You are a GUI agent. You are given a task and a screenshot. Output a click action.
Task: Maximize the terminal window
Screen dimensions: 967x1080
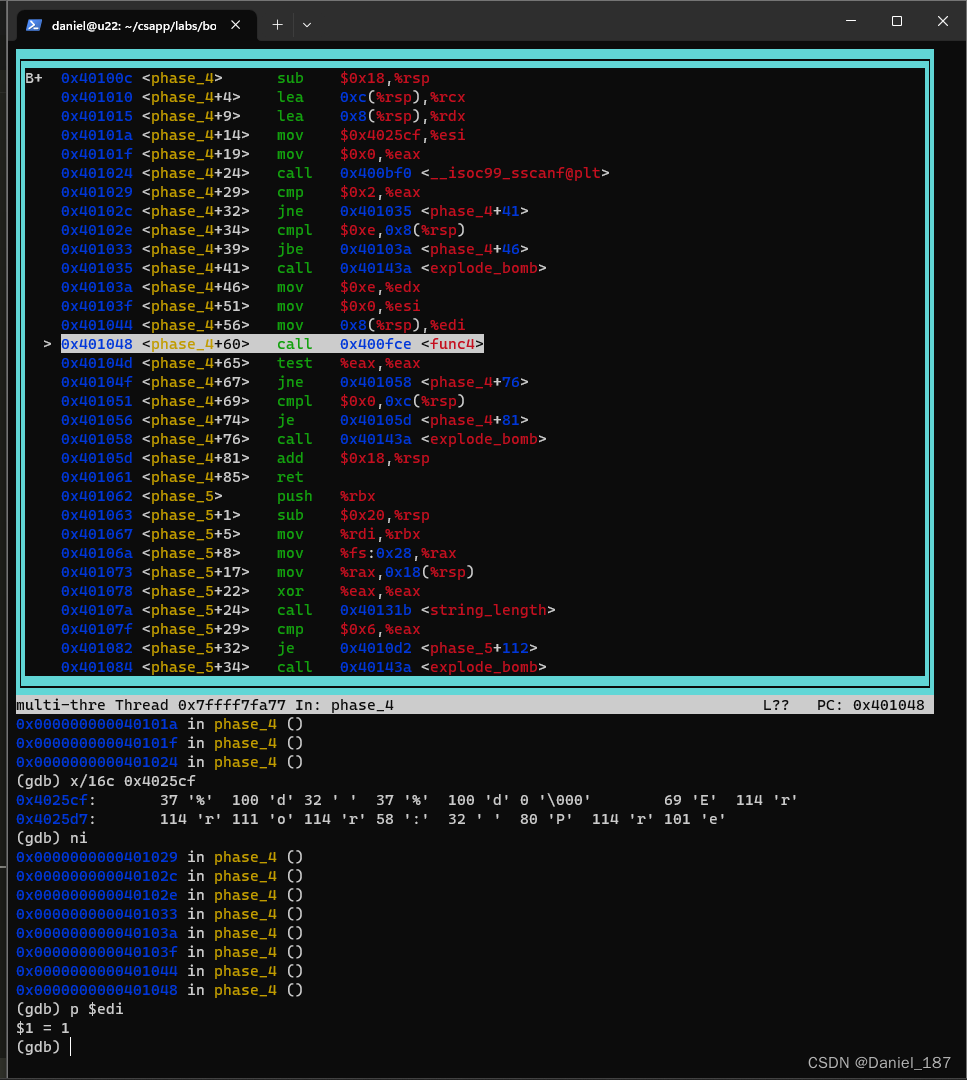(897, 22)
